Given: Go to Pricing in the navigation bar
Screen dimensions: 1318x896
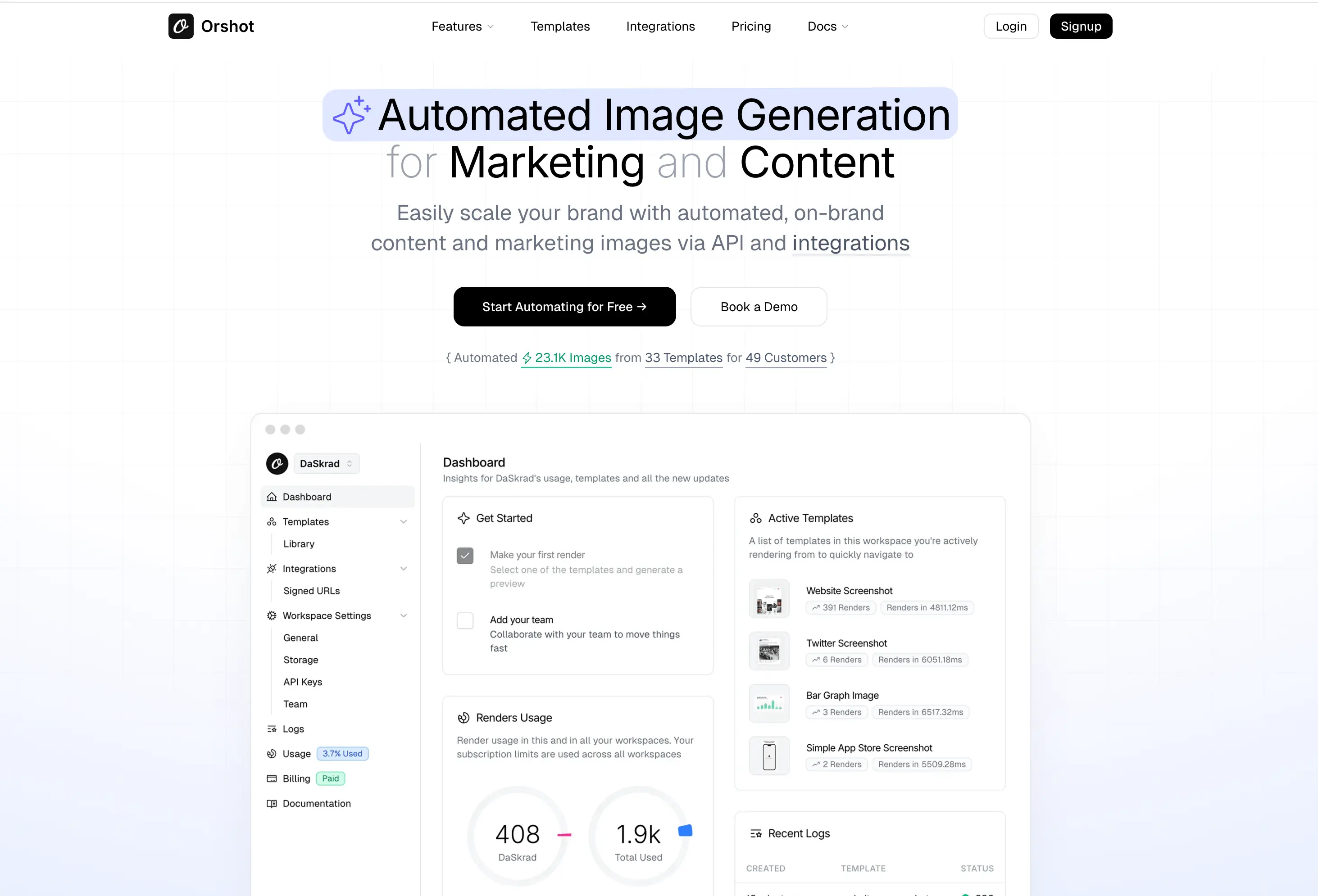Looking at the screenshot, I should coord(751,26).
